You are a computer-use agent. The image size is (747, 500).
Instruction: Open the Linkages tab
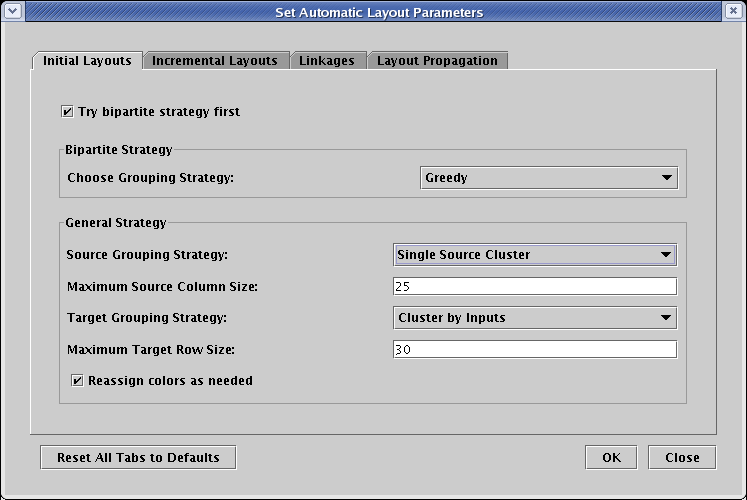(327, 61)
